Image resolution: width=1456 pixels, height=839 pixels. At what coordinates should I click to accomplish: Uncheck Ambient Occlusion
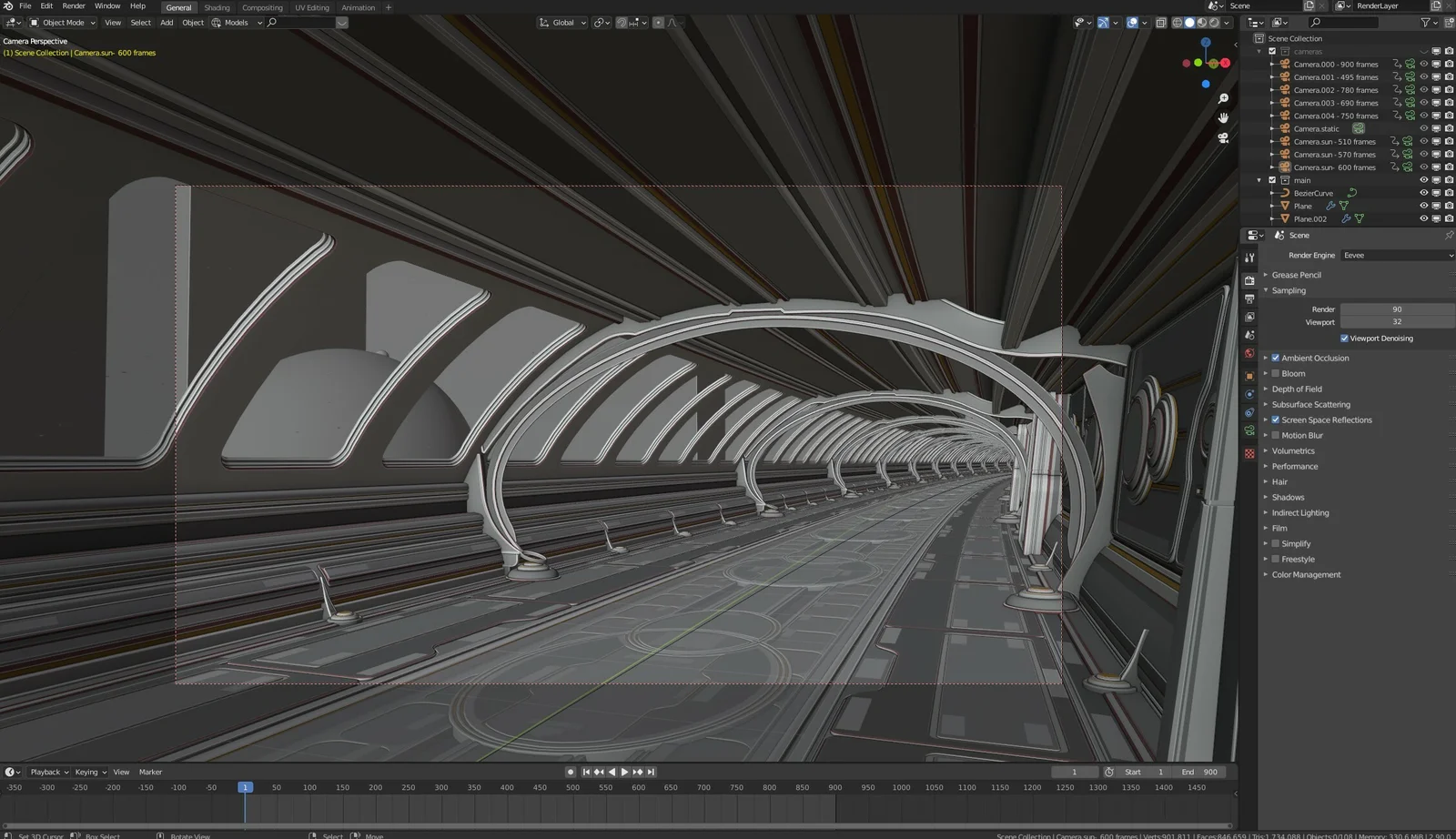point(1276,358)
